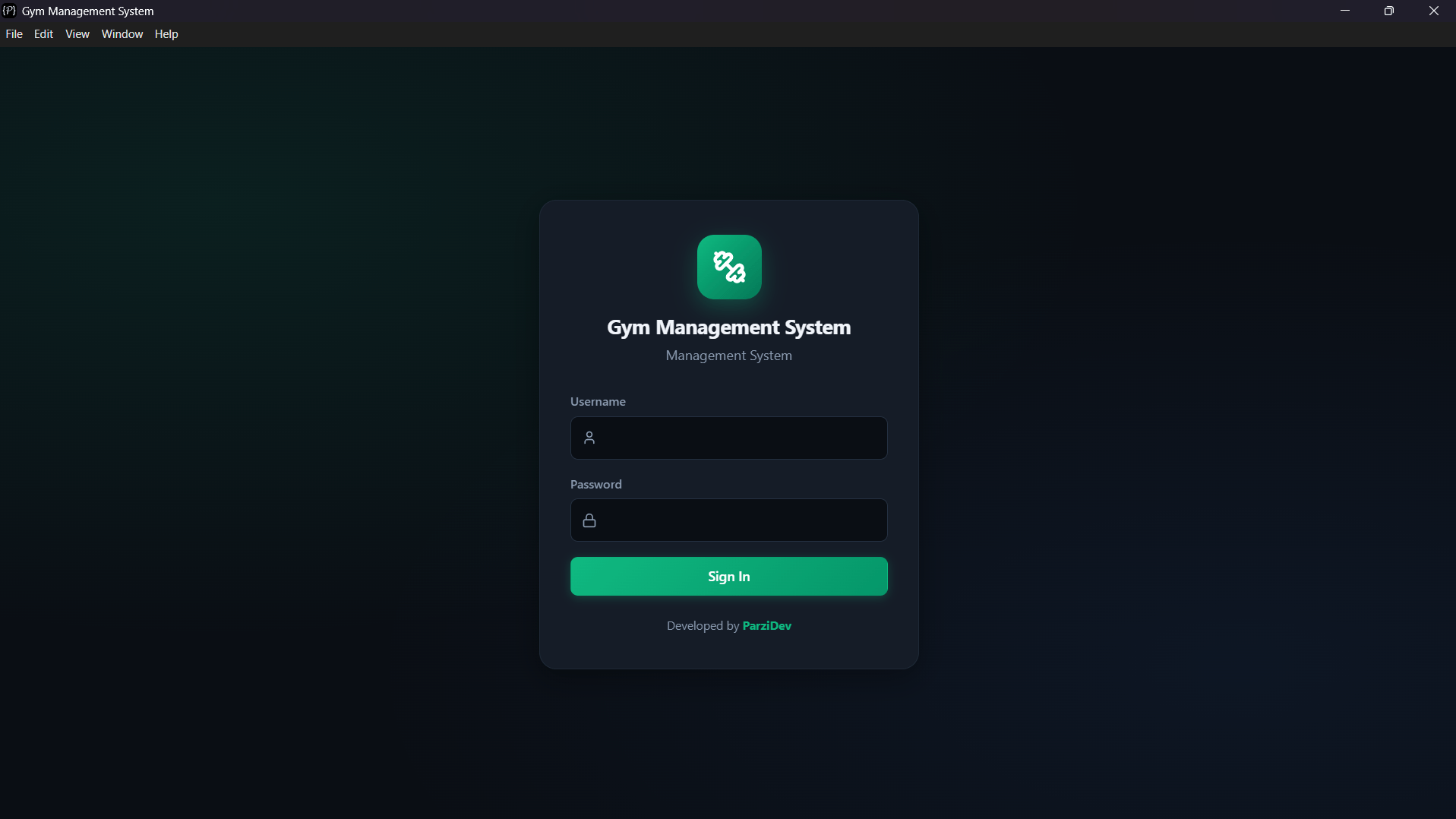Click the window title text in title bar
This screenshot has height=819, width=1456.
point(88,11)
